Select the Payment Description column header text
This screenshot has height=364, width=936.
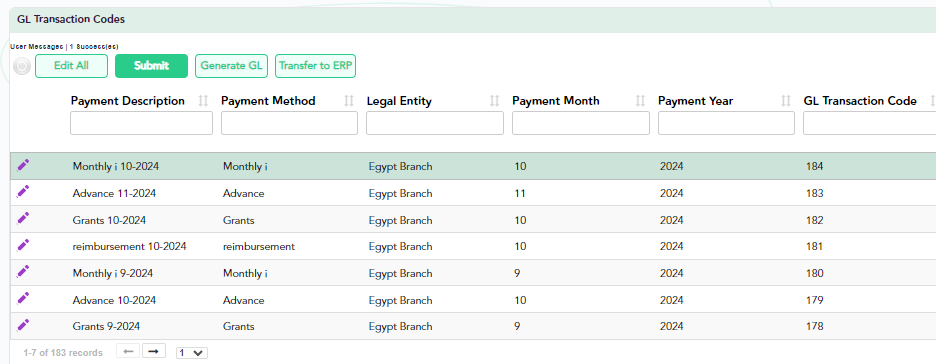click(128, 101)
